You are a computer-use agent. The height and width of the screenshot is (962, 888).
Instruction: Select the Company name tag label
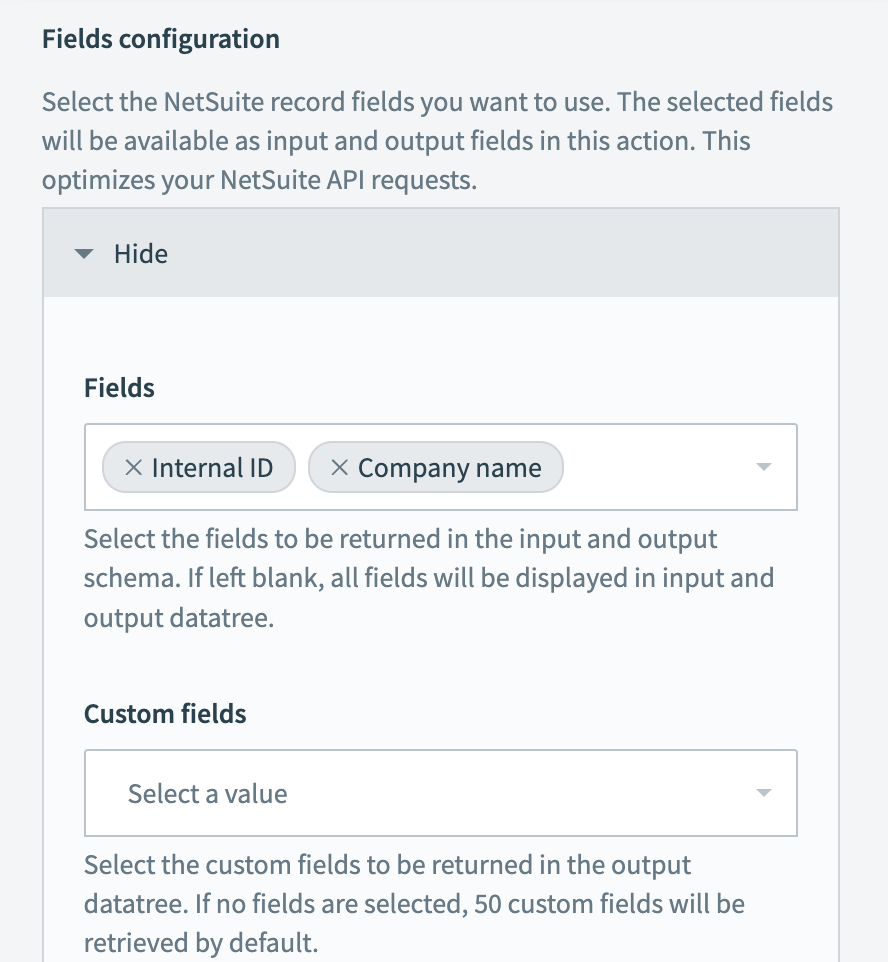[449, 468]
